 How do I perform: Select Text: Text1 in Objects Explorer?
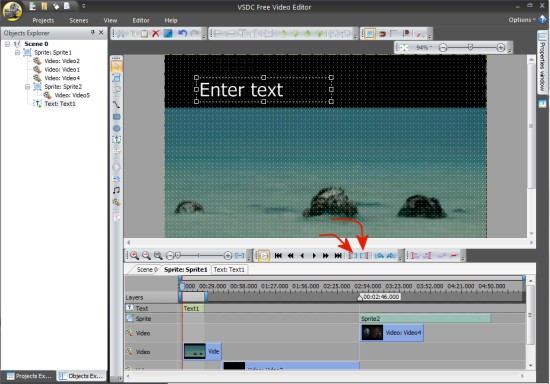(x=60, y=103)
